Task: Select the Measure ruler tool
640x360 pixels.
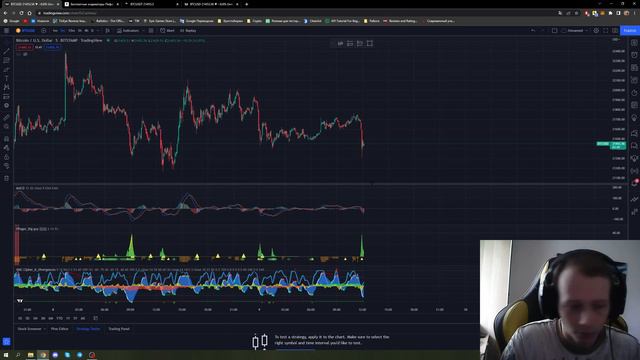Action: pyautogui.click(x=6, y=118)
